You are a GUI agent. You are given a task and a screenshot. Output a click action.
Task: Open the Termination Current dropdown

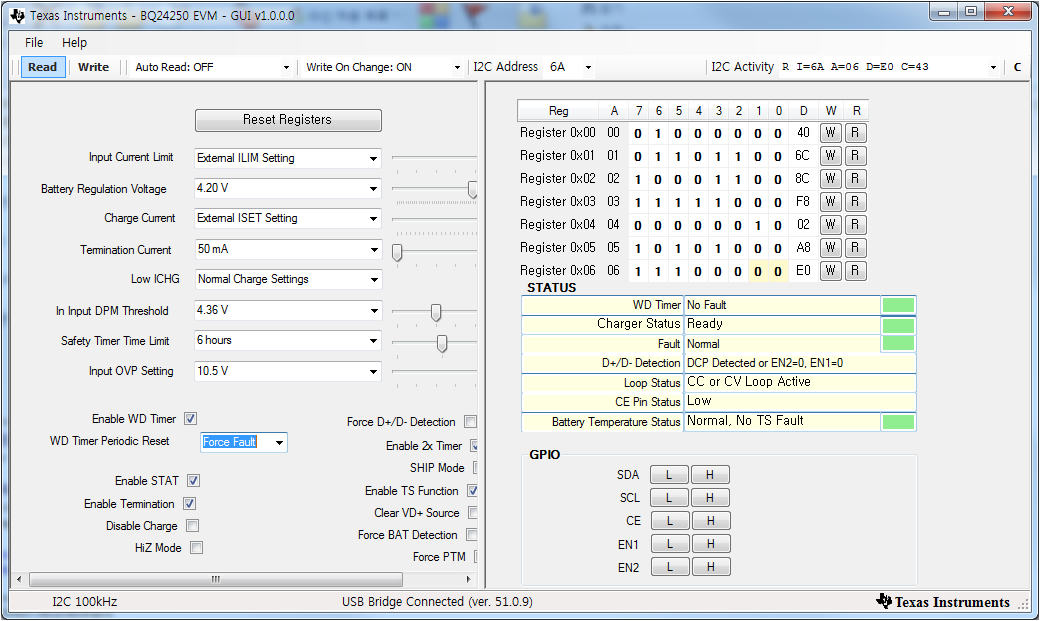pos(373,249)
